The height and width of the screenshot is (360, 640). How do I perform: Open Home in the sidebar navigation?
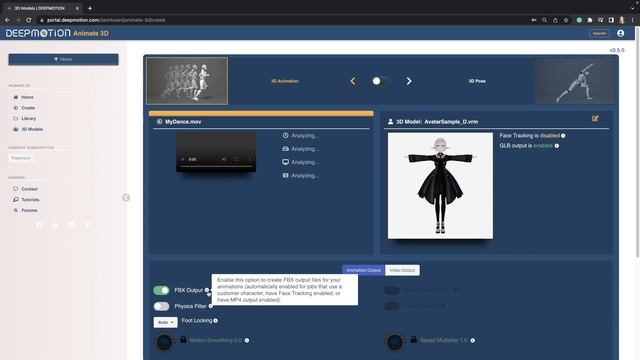click(x=27, y=97)
